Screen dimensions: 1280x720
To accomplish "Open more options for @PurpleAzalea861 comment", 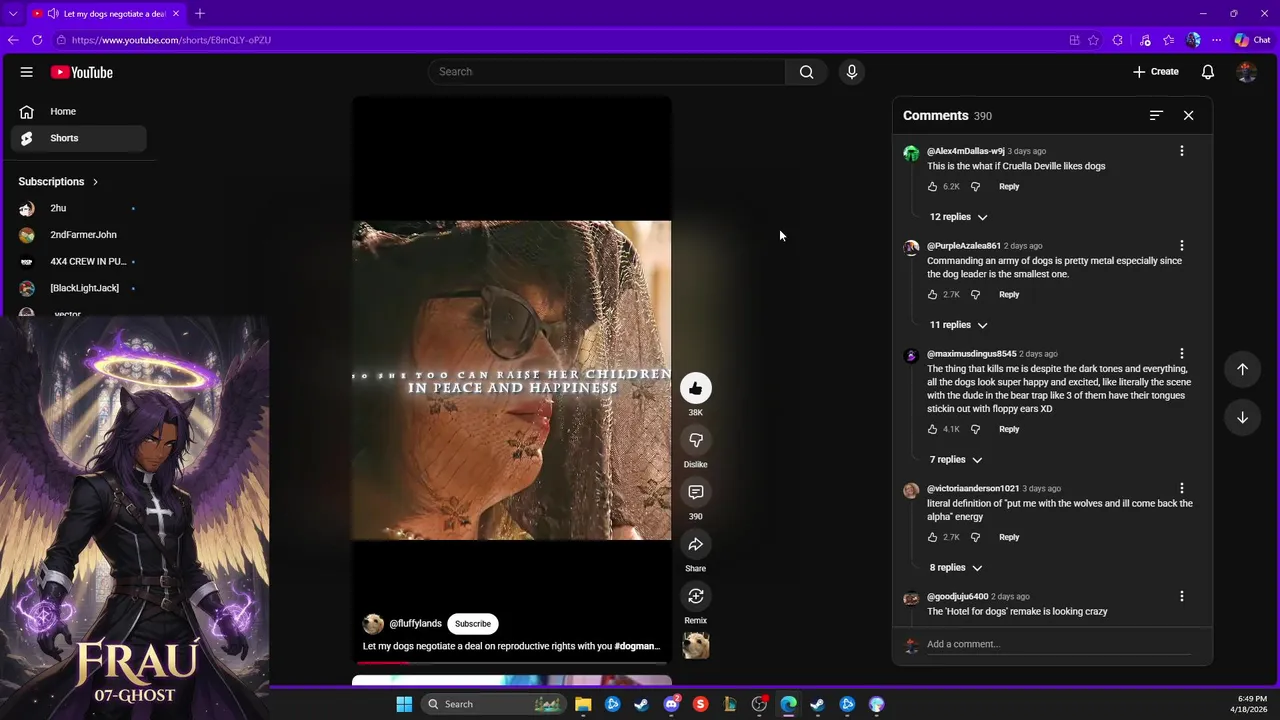I will pos(1181,246).
